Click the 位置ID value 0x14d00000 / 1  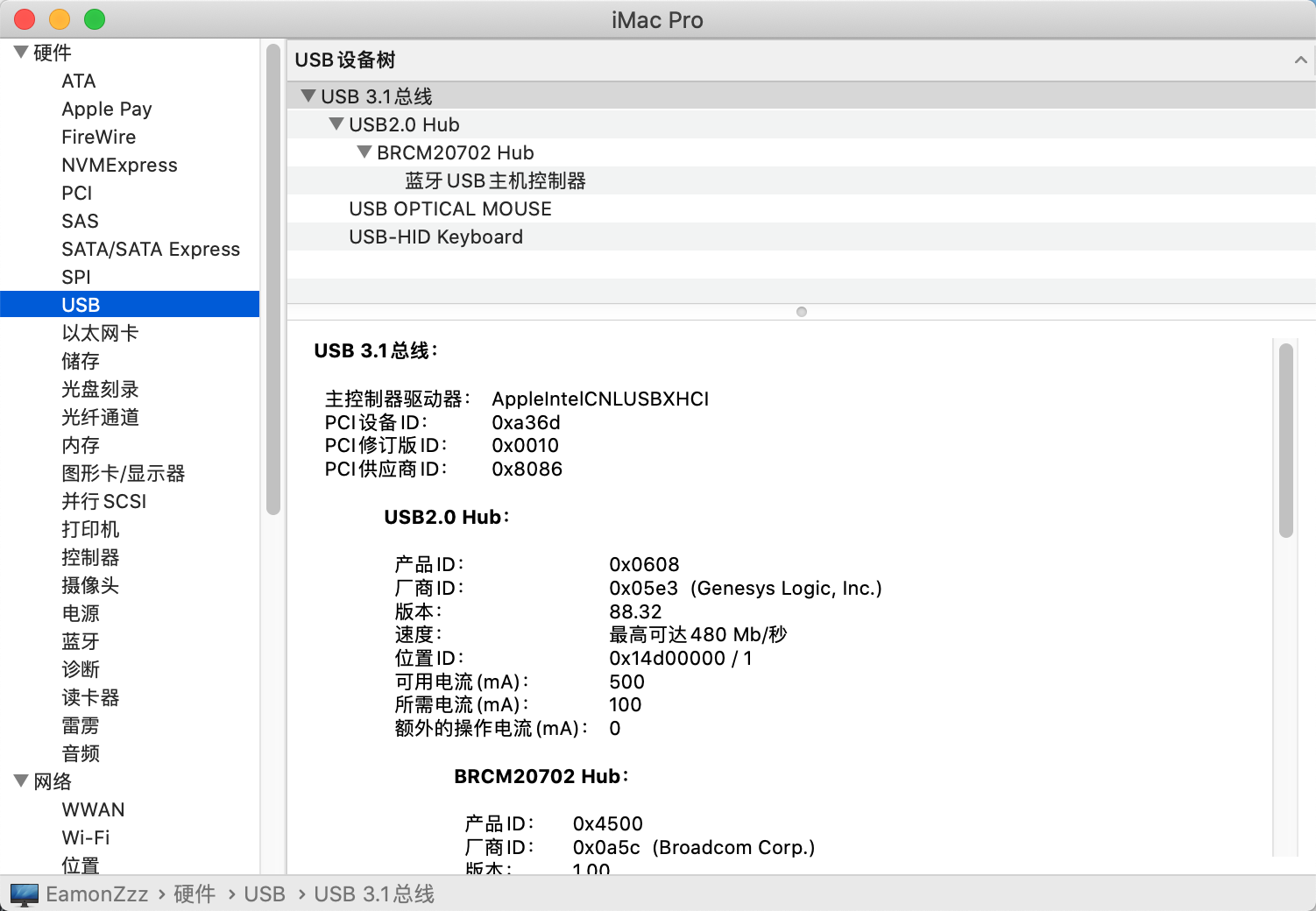(681, 658)
